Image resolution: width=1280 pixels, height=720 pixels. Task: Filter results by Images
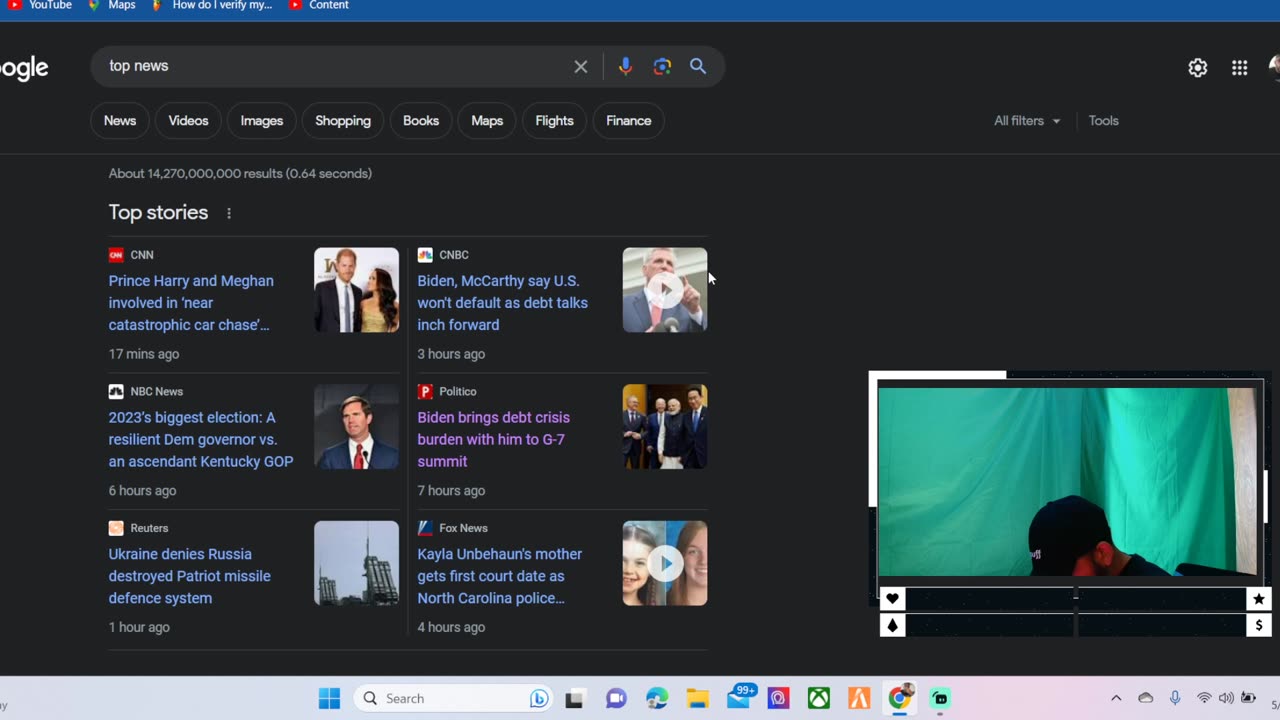pos(262,121)
